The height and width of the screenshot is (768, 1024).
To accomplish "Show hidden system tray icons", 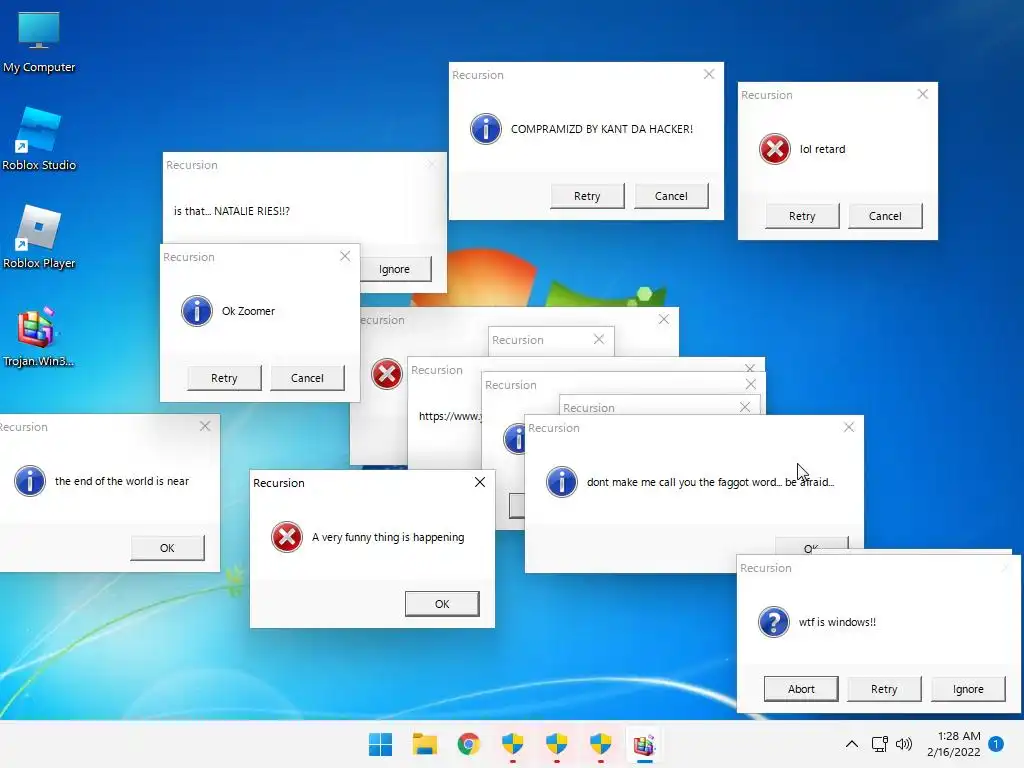I will coord(852,744).
